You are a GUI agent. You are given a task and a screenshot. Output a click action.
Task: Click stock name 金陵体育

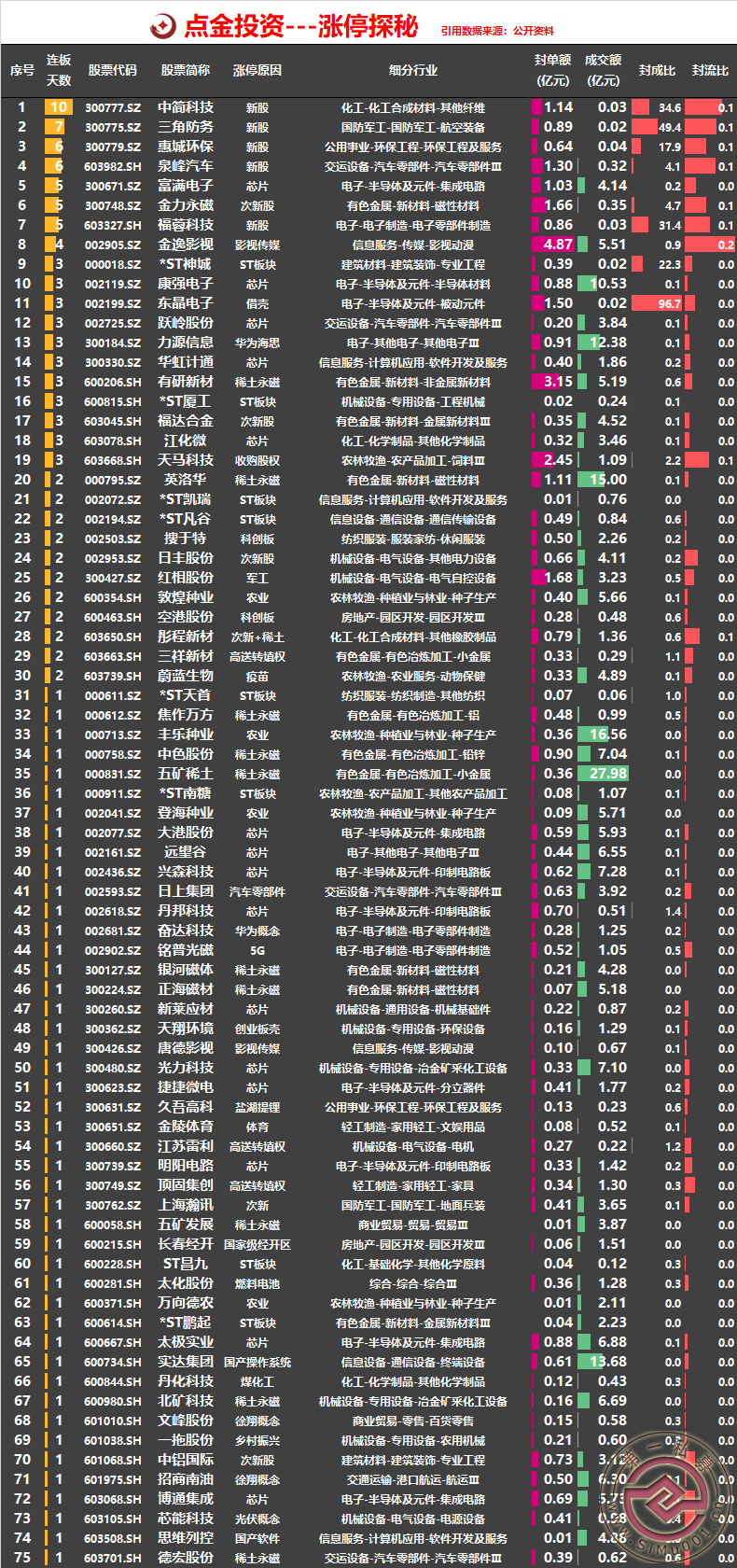click(x=186, y=1127)
